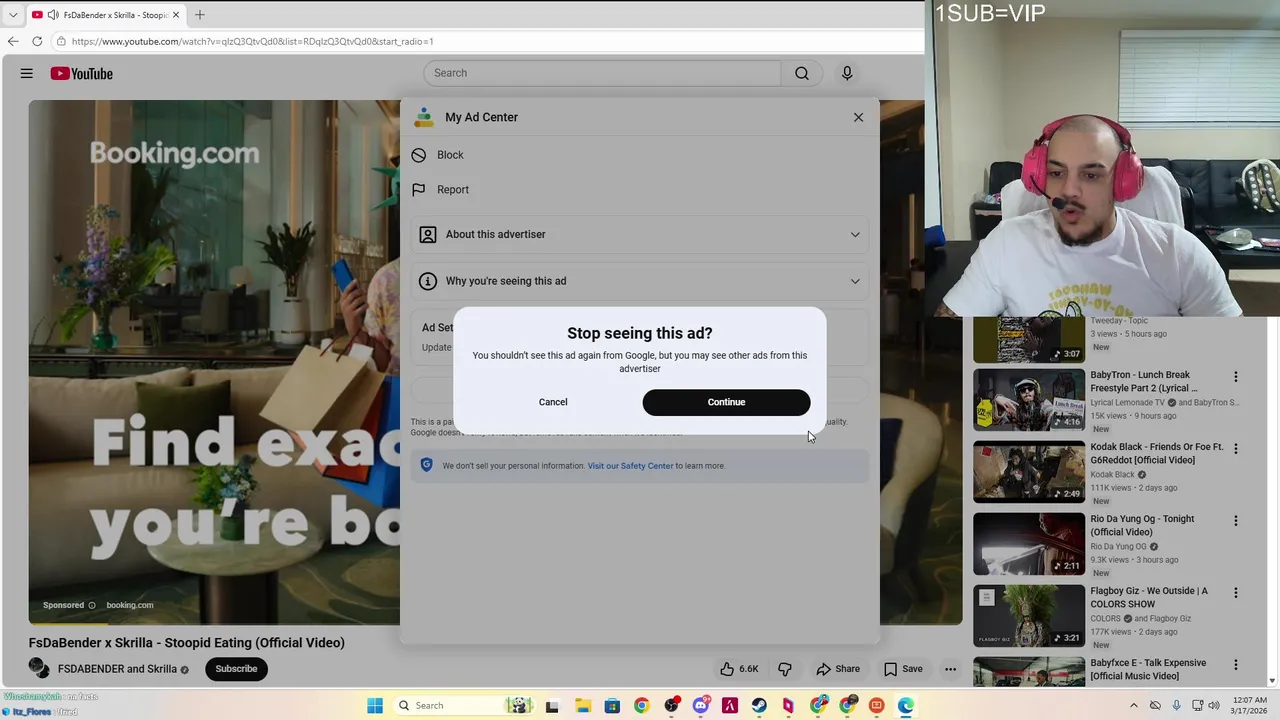Screen dimensions: 1280x720
Task: Open File Explorer from taskbar
Action: click(x=582, y=706)
